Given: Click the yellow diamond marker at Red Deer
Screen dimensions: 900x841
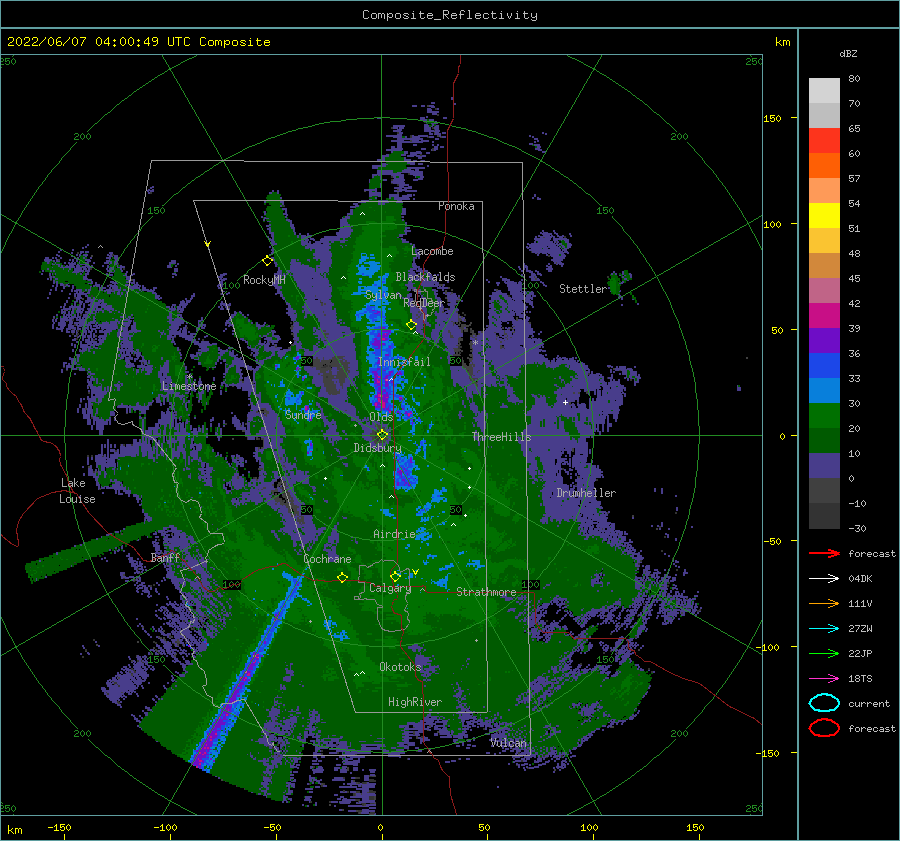Looking at the screenshot, I should click(x=411, y=325).
